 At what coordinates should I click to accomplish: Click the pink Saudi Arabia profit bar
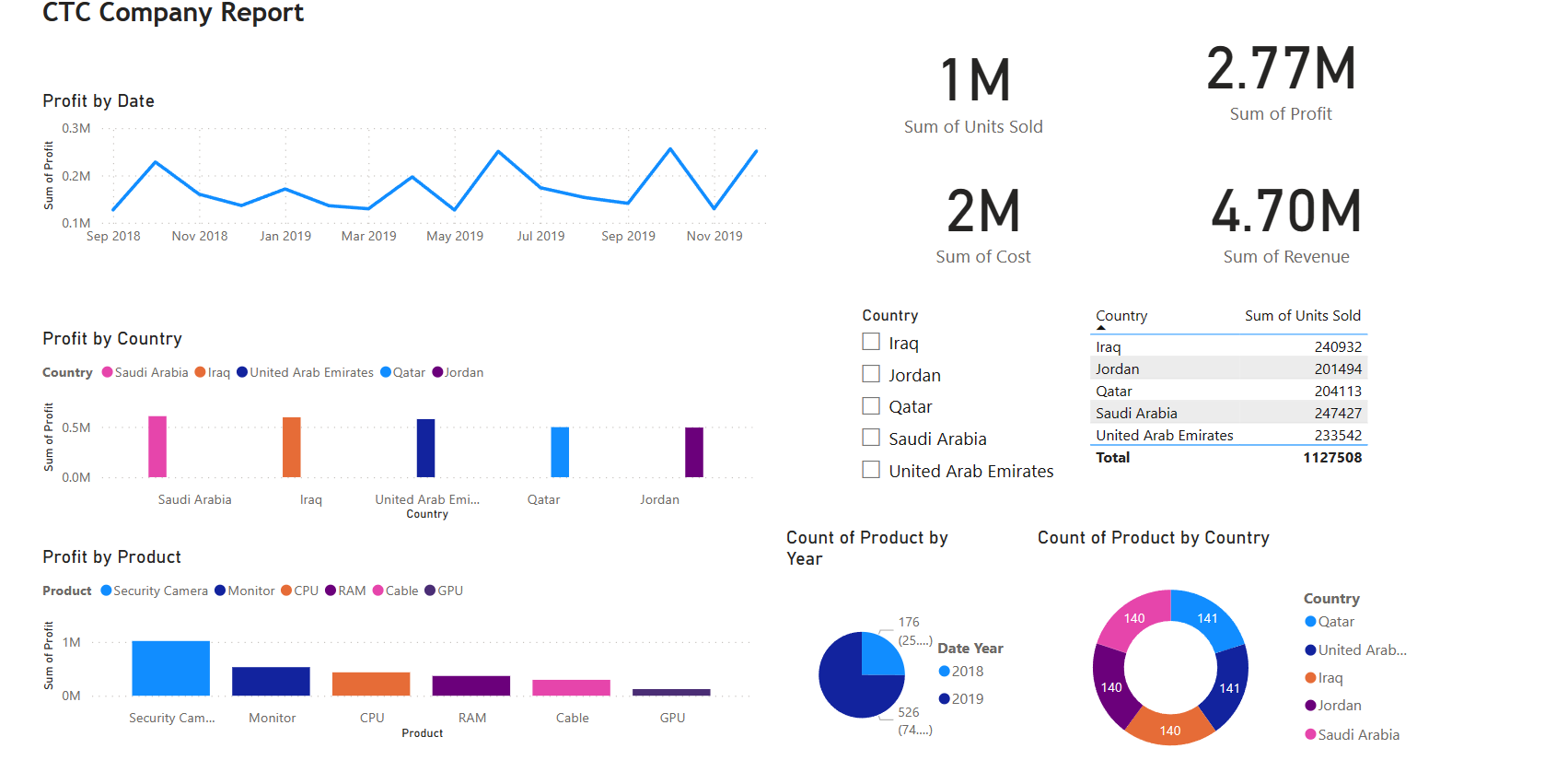157,447
